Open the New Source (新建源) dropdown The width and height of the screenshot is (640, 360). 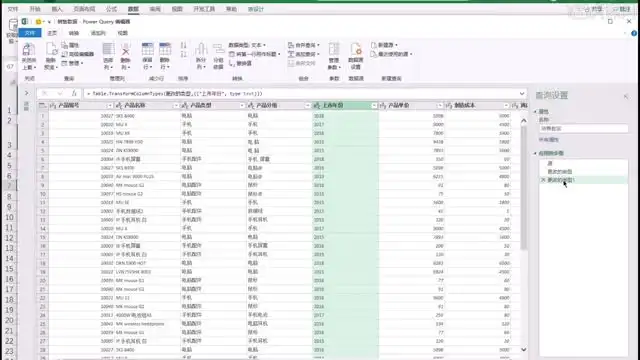pyautogui.click(x=384, y=45)
